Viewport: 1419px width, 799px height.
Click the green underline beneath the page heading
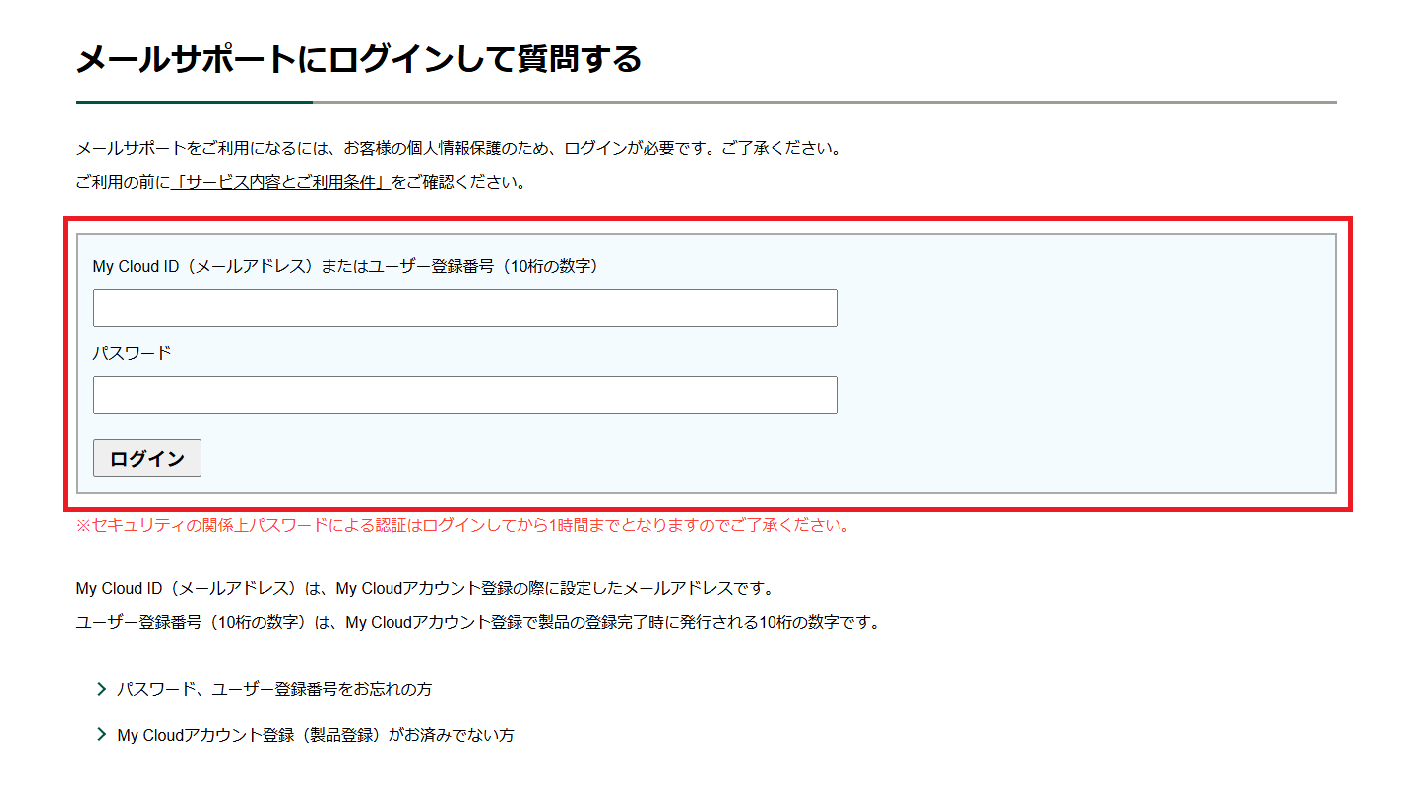tap(194, 102)
